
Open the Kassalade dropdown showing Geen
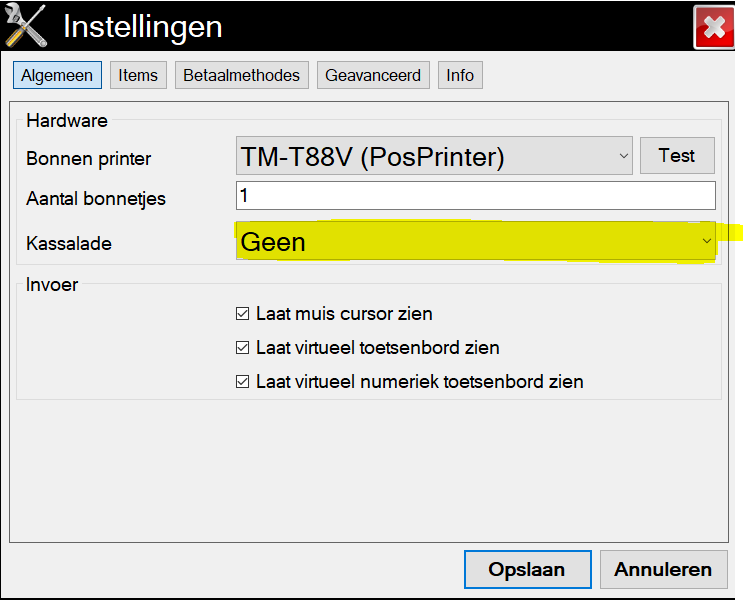(475, 242)
